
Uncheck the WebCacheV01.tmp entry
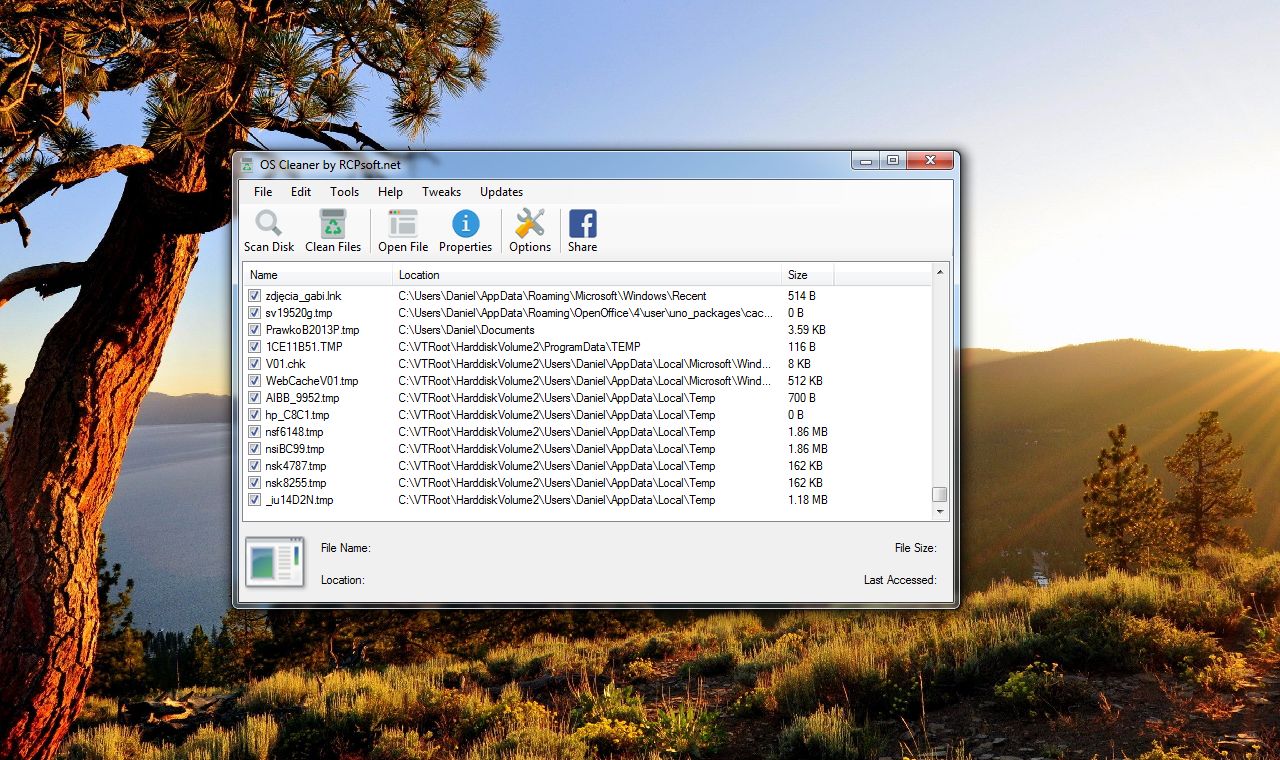click(254, 381)
